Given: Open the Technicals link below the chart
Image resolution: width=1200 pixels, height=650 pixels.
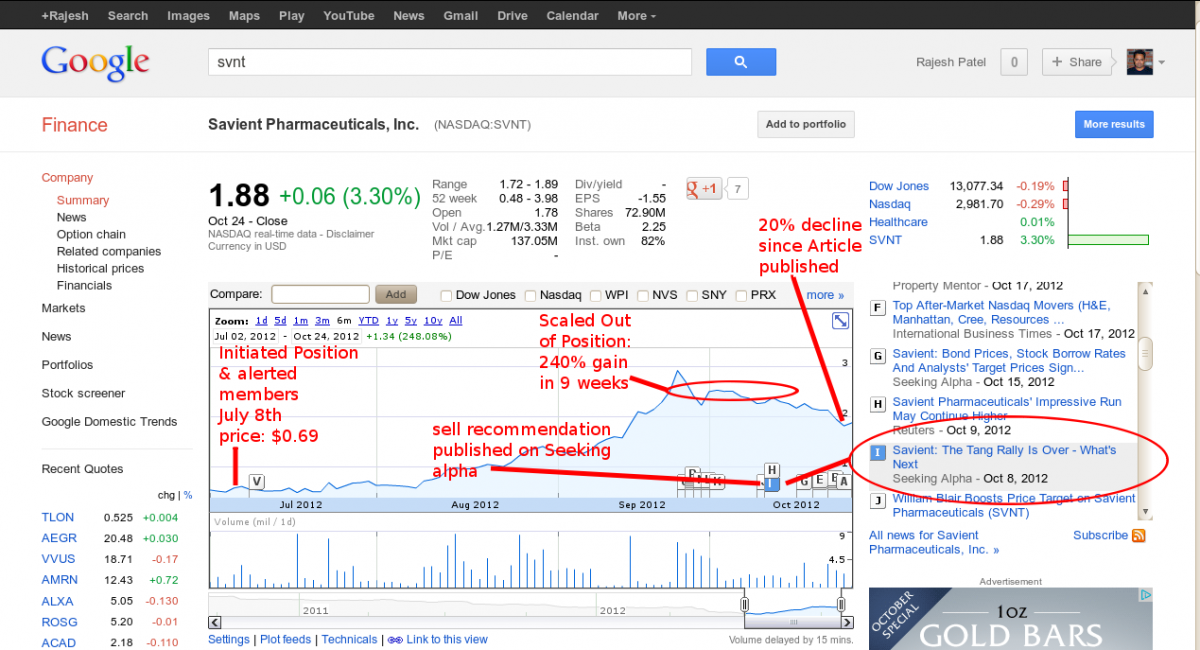Looking at the screenshot, I should coord(350,640).
